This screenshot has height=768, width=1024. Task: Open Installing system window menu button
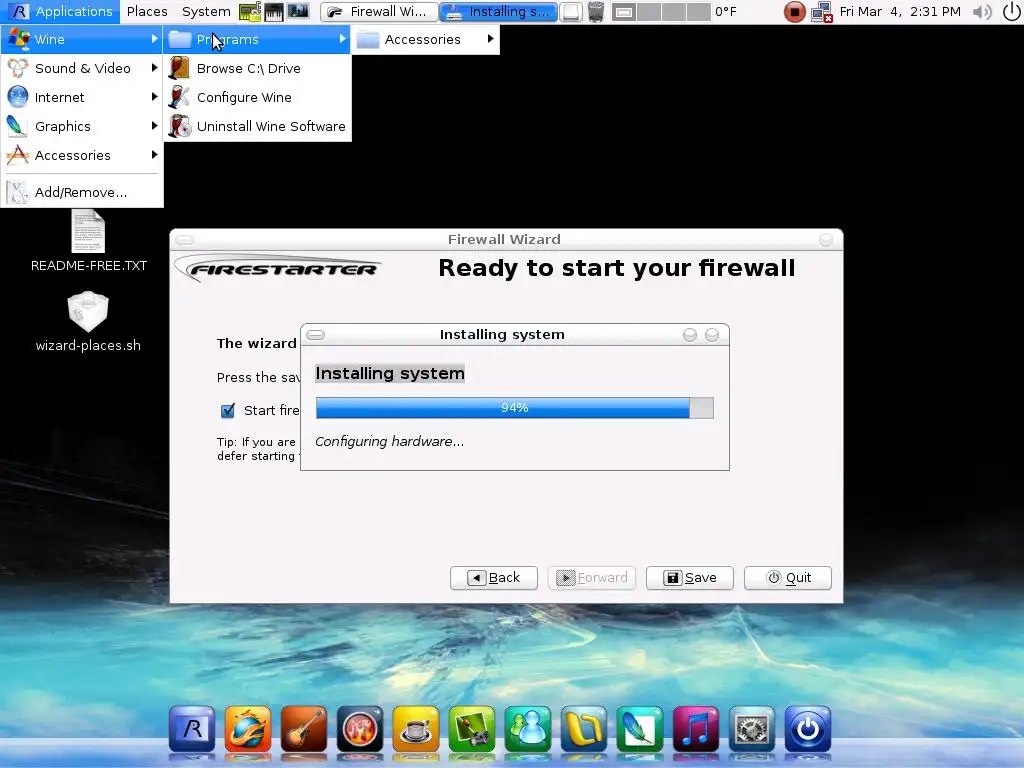(x=315, y=335)
